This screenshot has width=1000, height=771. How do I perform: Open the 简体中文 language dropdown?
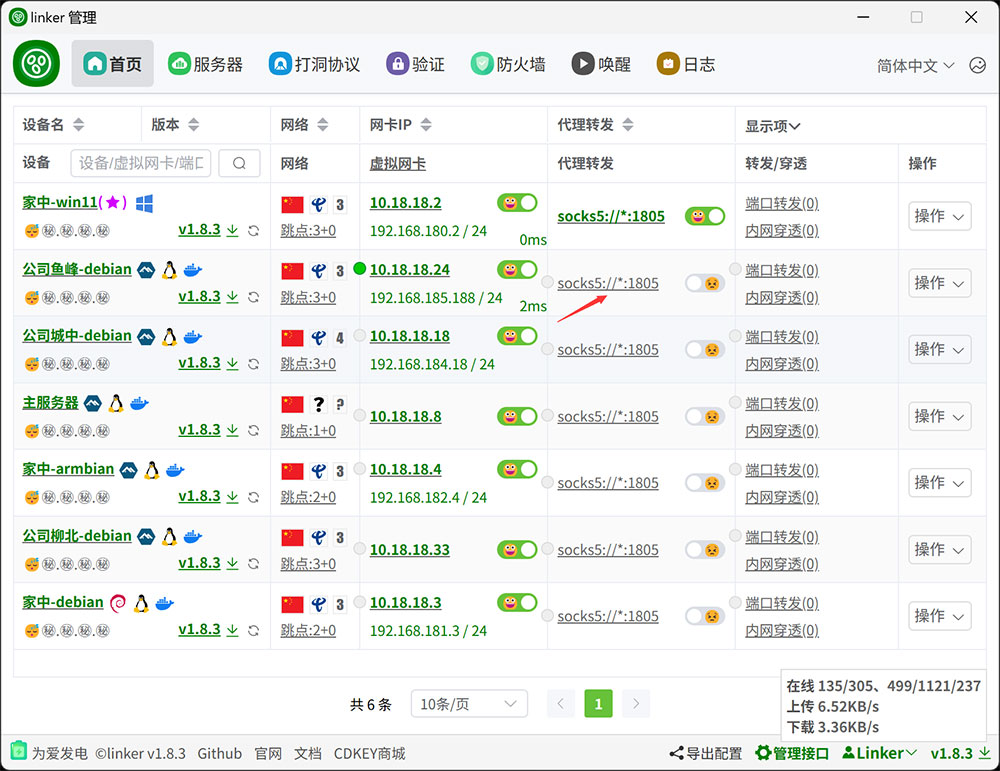915,65
